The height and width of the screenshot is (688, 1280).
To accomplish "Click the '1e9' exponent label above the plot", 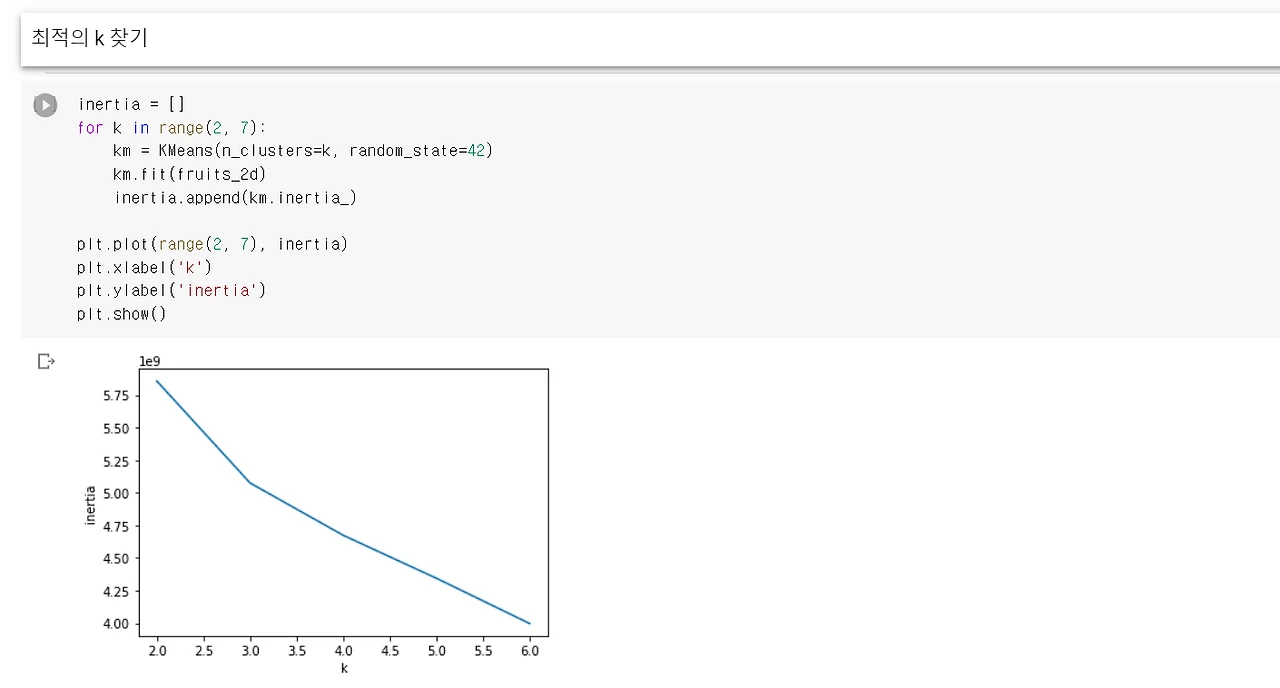I will [150, 361].
